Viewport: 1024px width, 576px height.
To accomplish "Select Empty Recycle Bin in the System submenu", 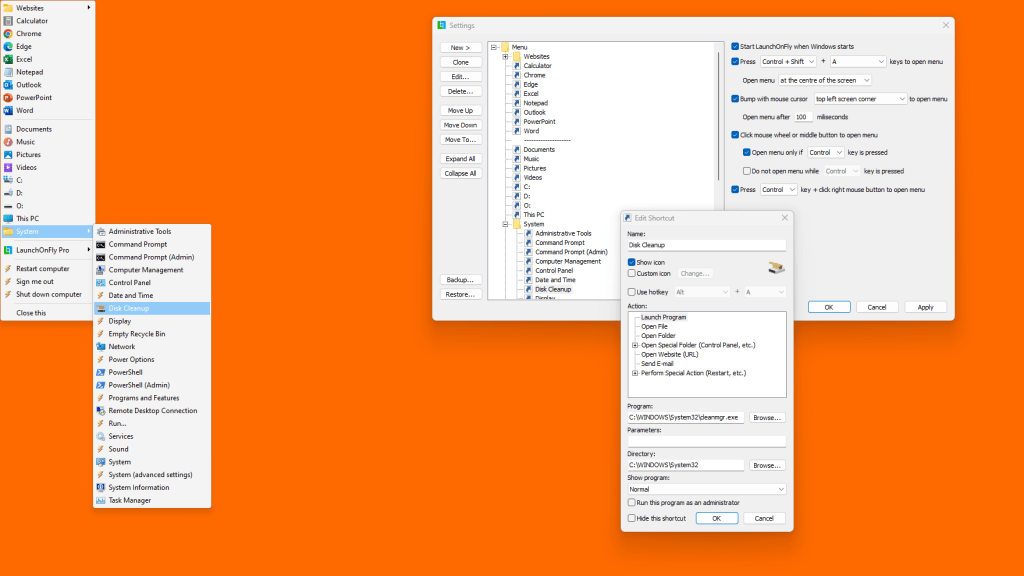I will click(x=136, y=334).
